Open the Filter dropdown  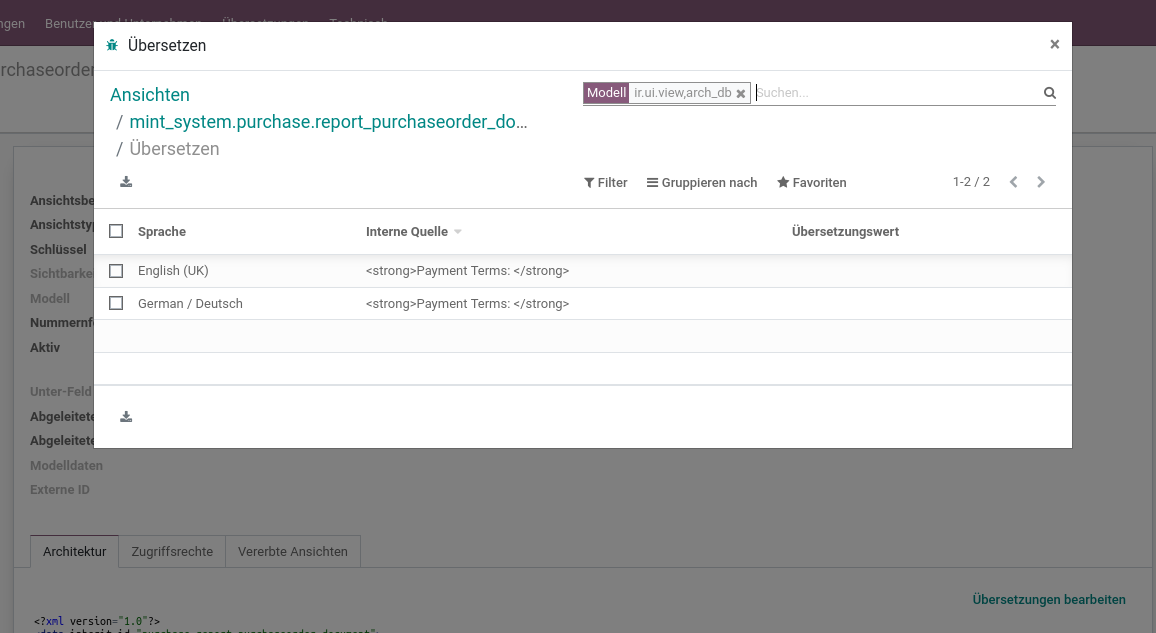[605, 183]
